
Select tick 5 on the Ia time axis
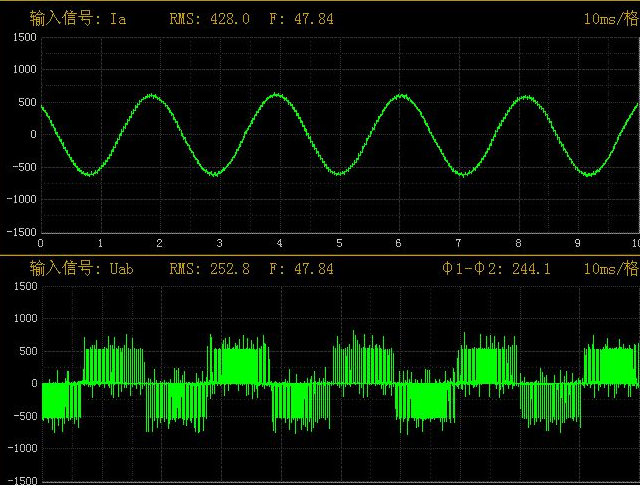click(339, 243)
